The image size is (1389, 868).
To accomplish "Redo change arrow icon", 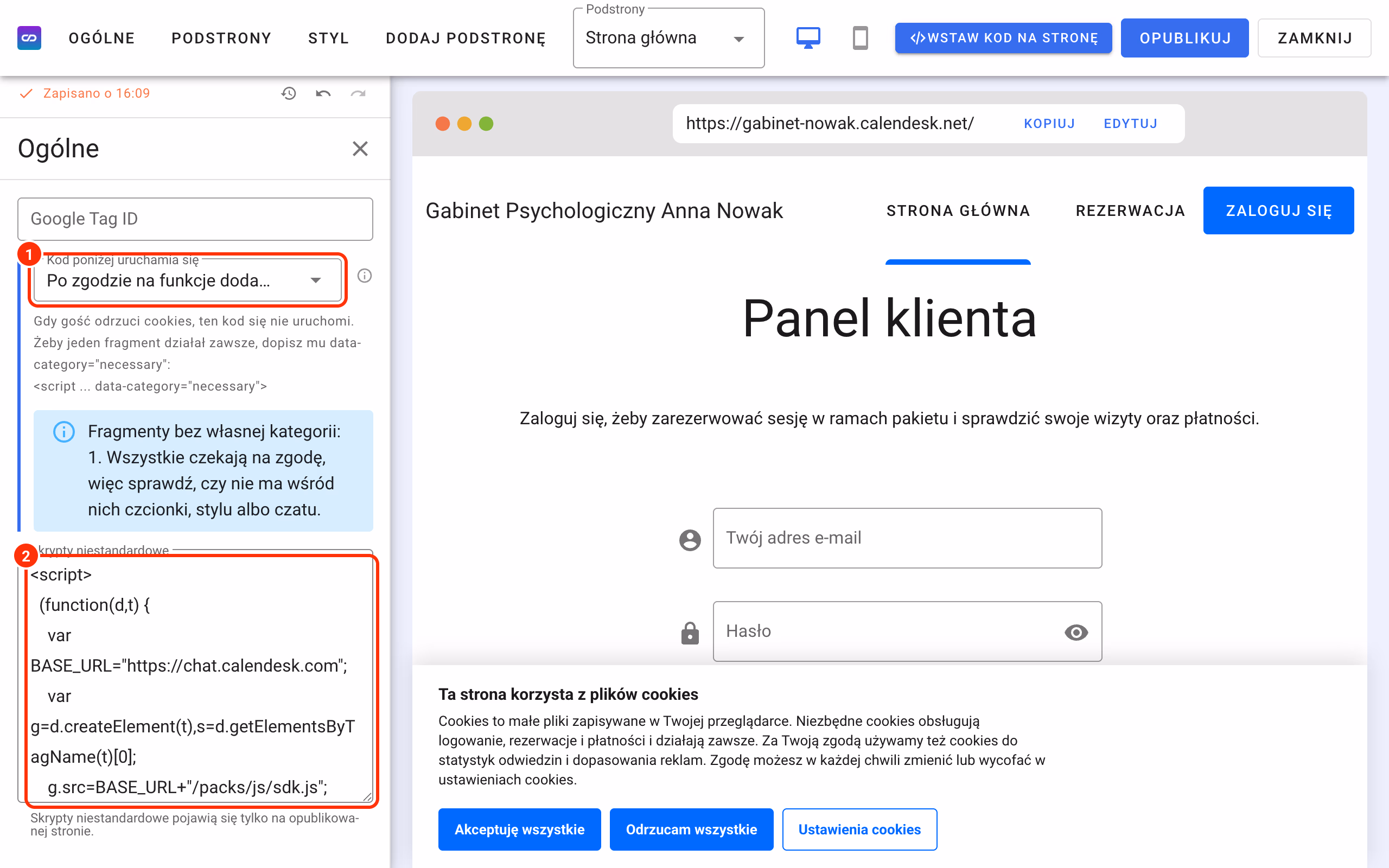I will pyautogui.click(x=358, y=93).
